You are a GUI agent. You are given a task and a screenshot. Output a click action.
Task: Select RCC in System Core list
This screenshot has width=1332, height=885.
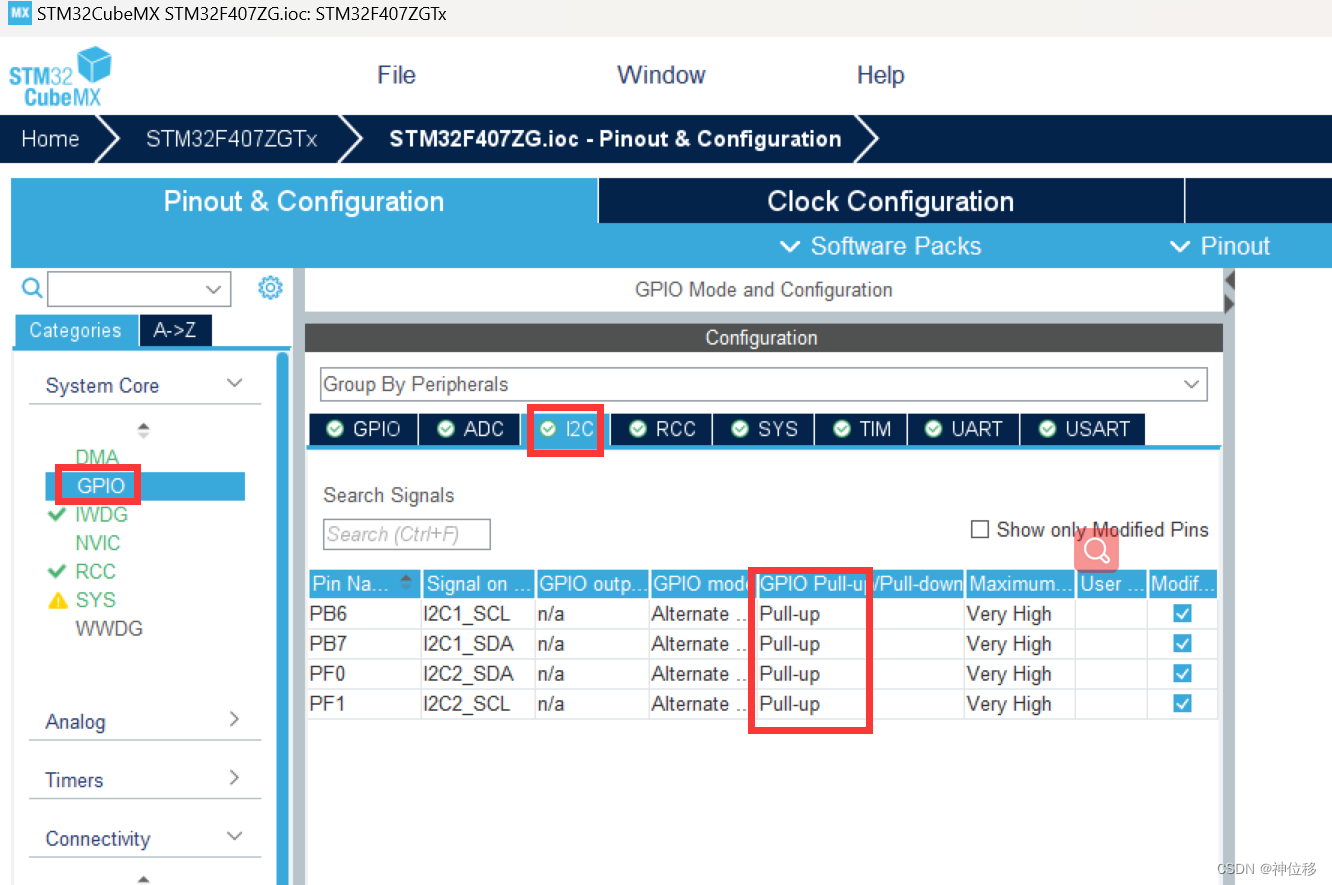(x=96, y=571)
